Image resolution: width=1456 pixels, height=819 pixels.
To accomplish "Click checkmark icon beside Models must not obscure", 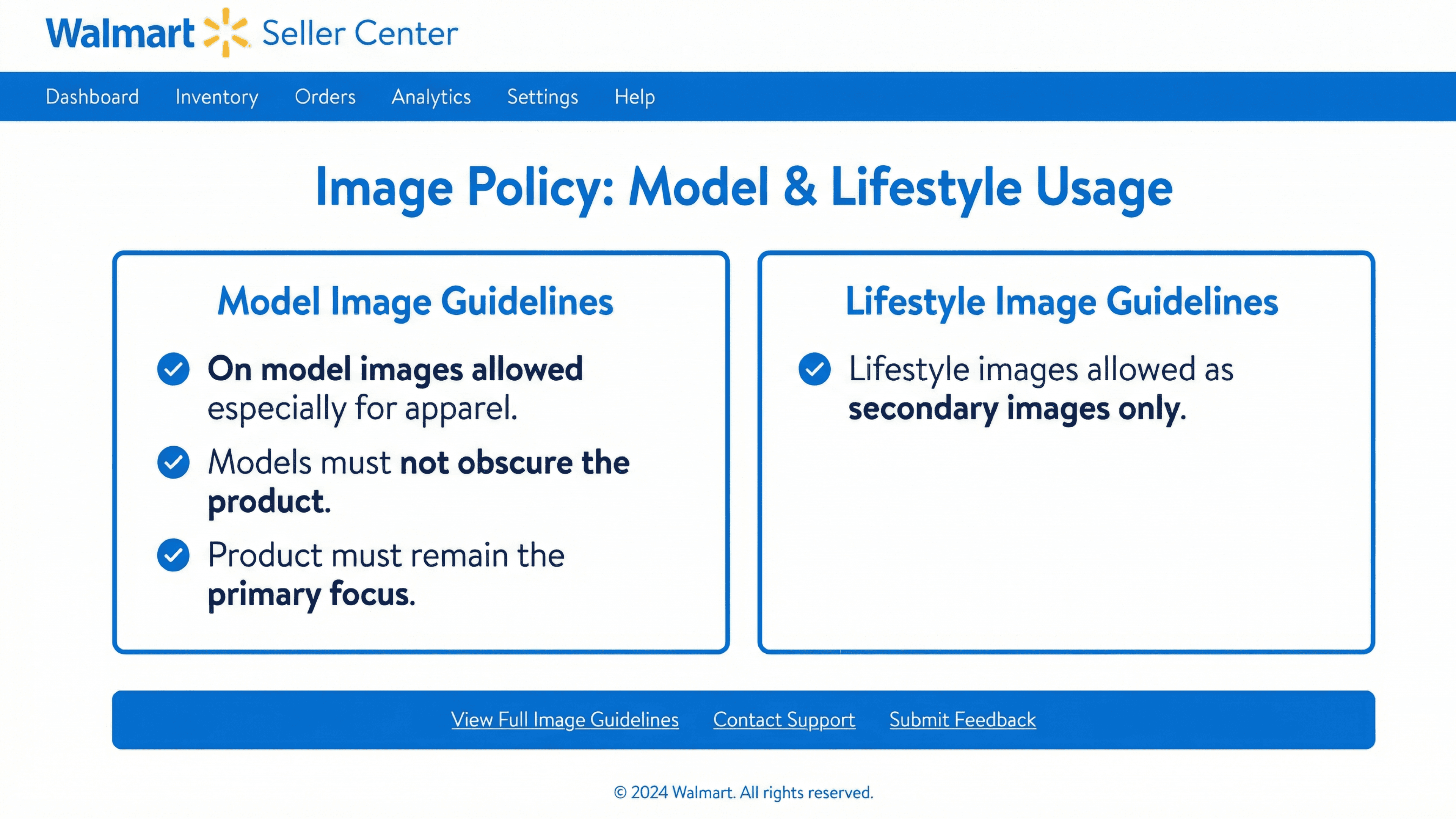I will tap(173, 462).
